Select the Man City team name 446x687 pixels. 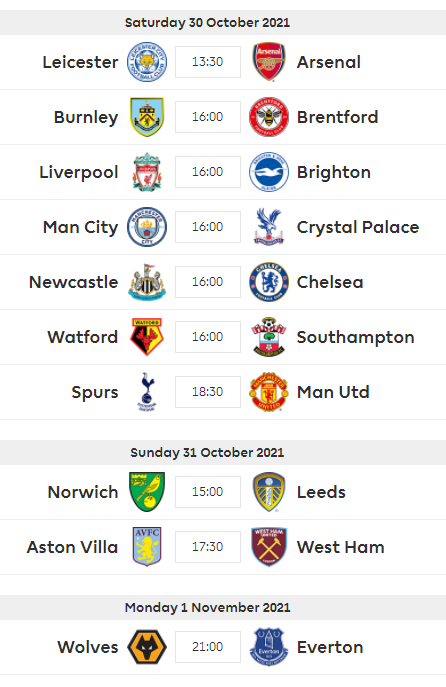pyautogui.click(x=81, y=227)
